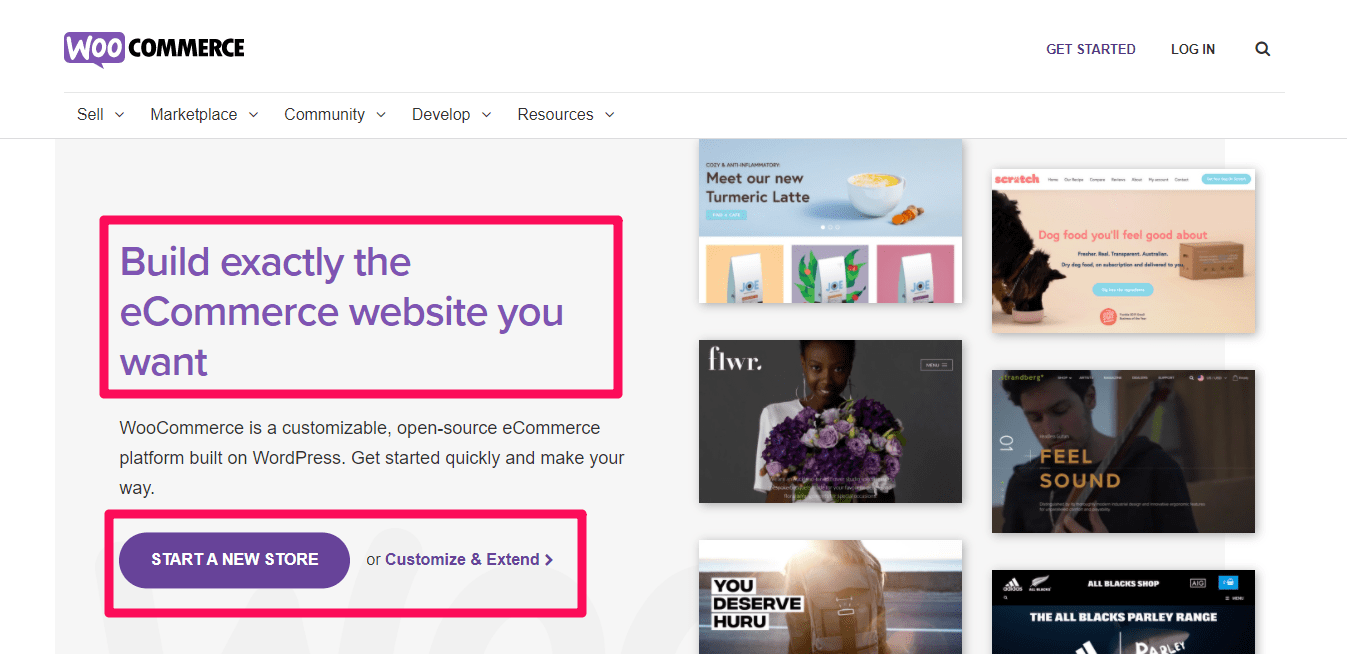Image resolution: width=1347 pixels, height=654 pixels.
Task: Open the Community dropdown menu
Action: 334,115
